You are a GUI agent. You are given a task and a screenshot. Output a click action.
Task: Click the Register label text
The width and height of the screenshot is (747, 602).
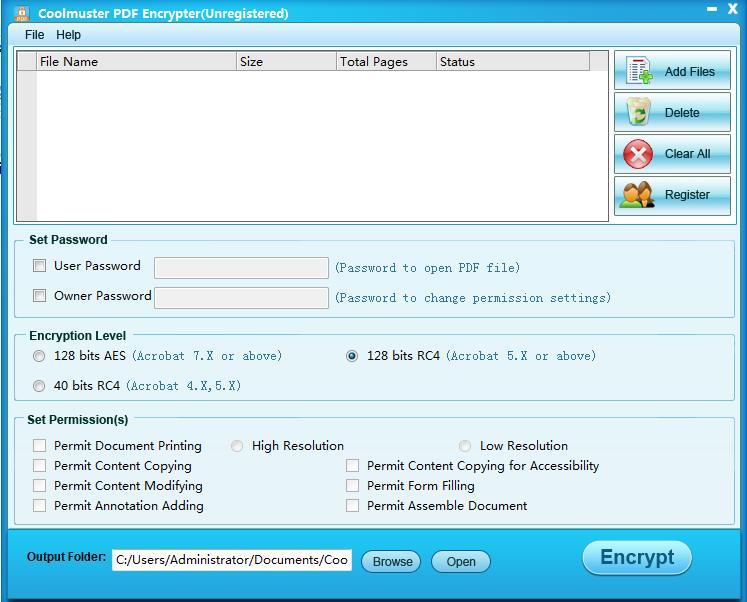[687, 195]
